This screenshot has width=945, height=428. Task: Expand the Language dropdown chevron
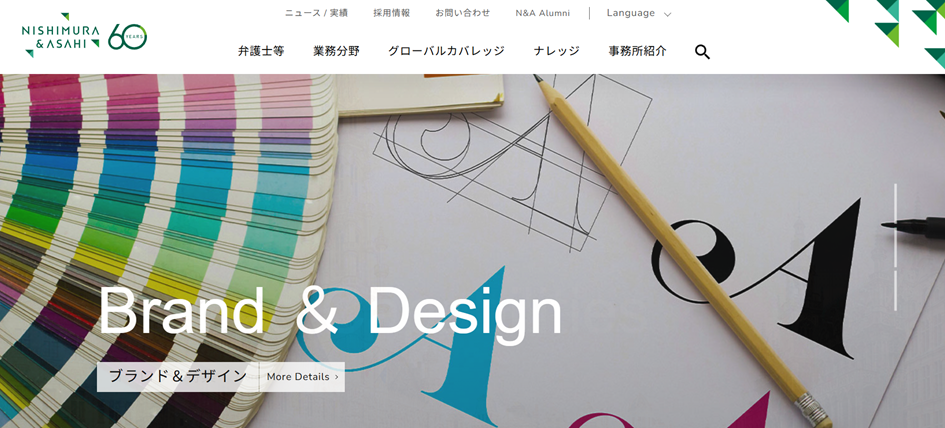667,14
